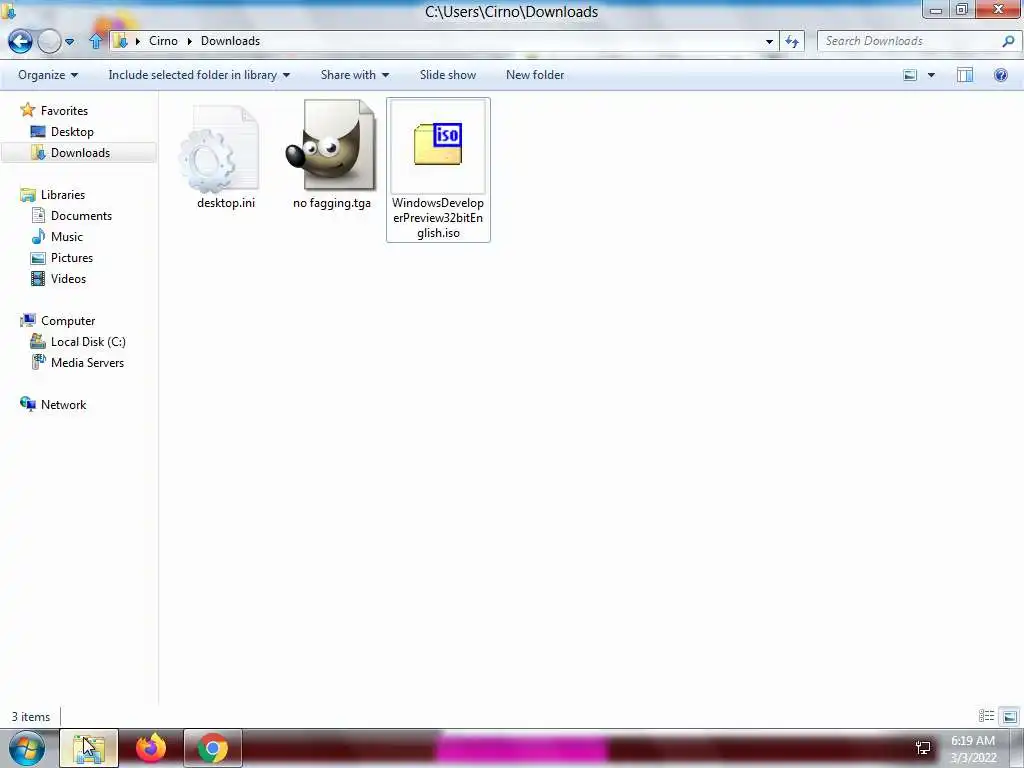Open the Music library
The image size is (1024, 768).
[67, 236]
